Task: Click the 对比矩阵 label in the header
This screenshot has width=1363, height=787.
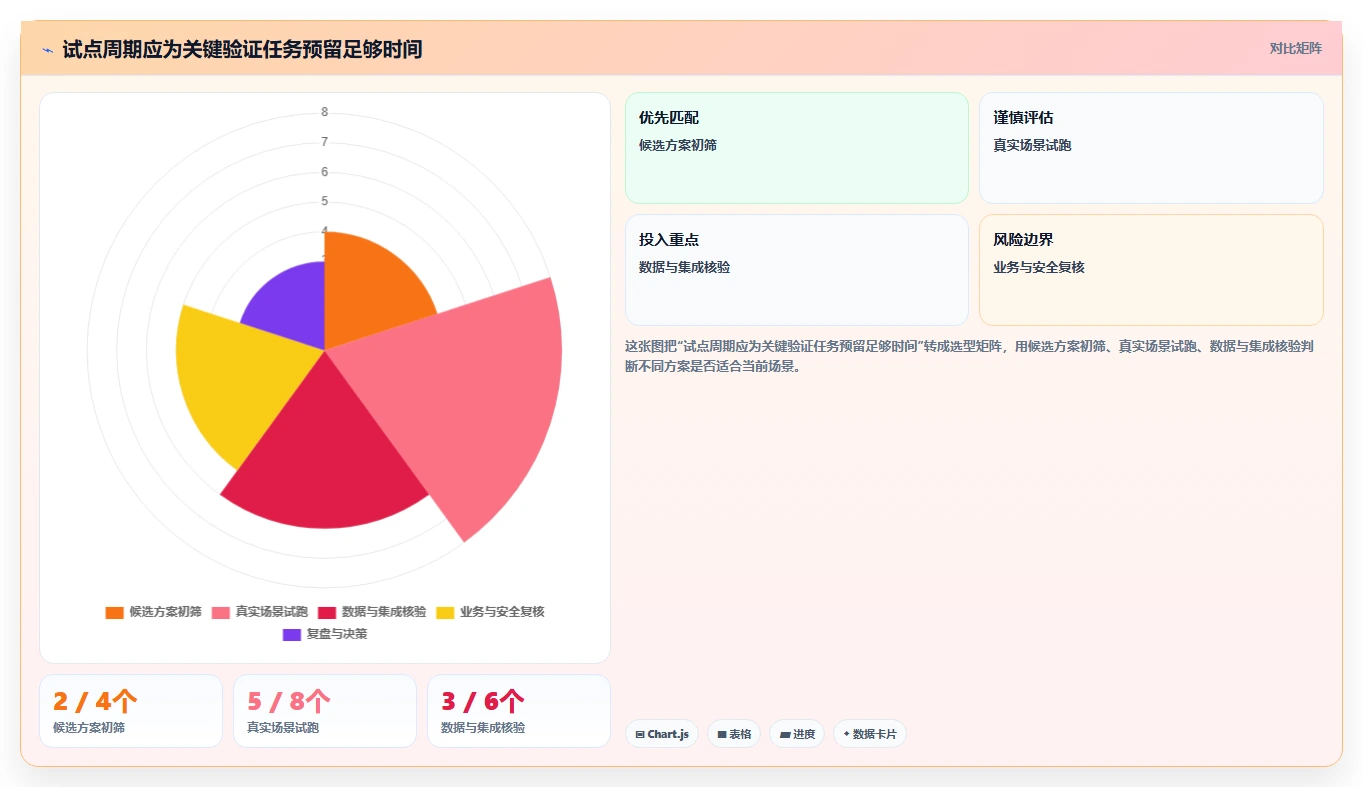Action: pos(1295,49)
